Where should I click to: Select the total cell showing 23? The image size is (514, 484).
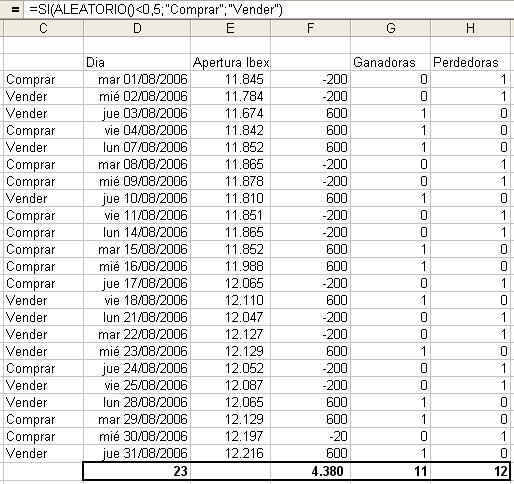pos(137,471)
